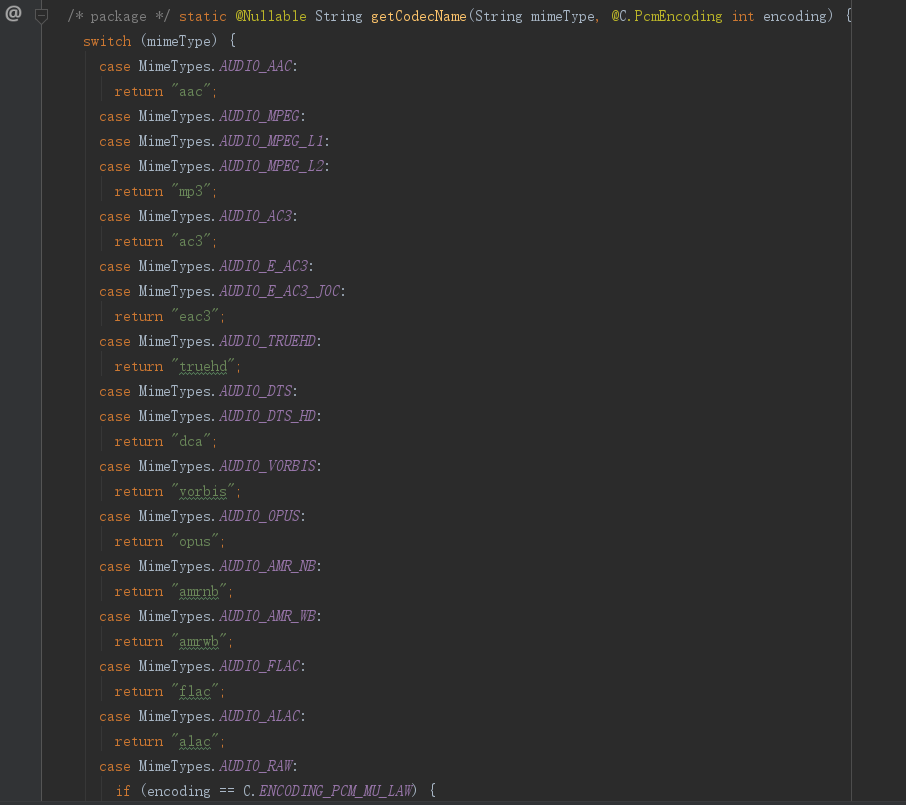Click the AUDIO_RAW constant

(x=255, y=766)
